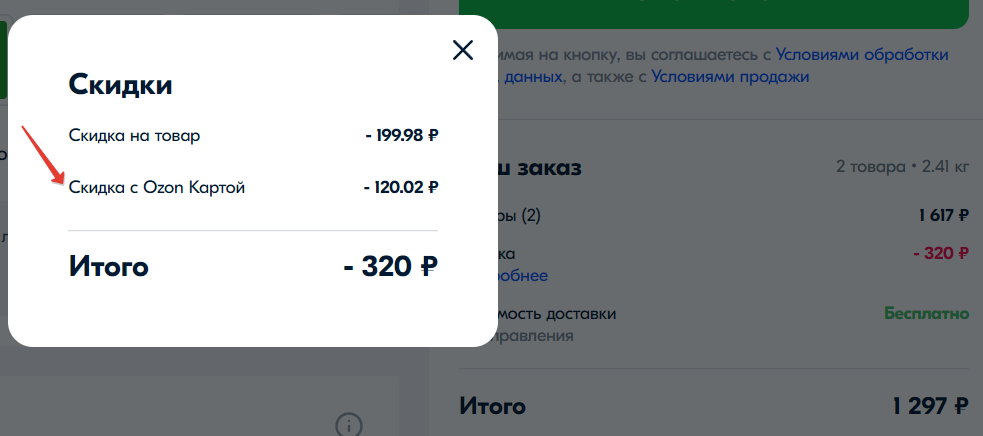Click Итого label inside the popup
983x436 pixels.
(108, 267)
